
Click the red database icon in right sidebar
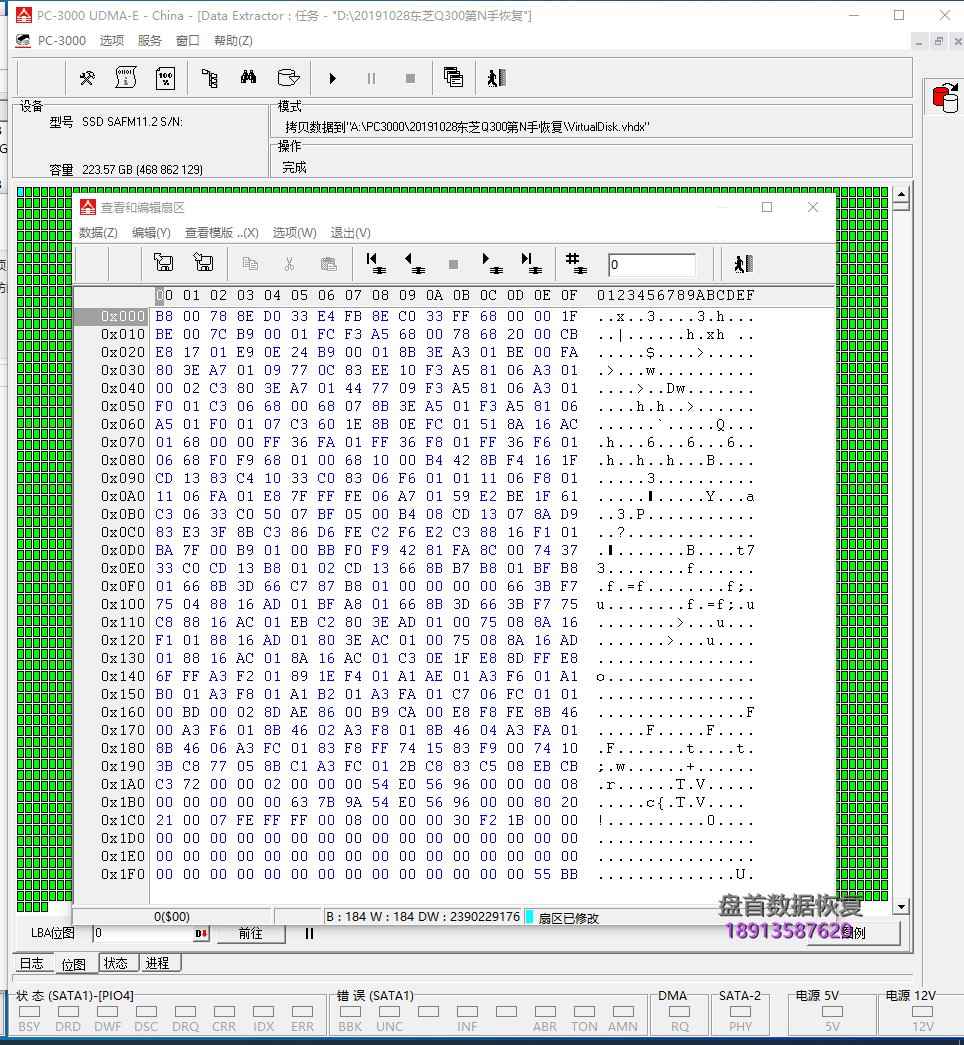pyautogui.click(x=945, y=98)
